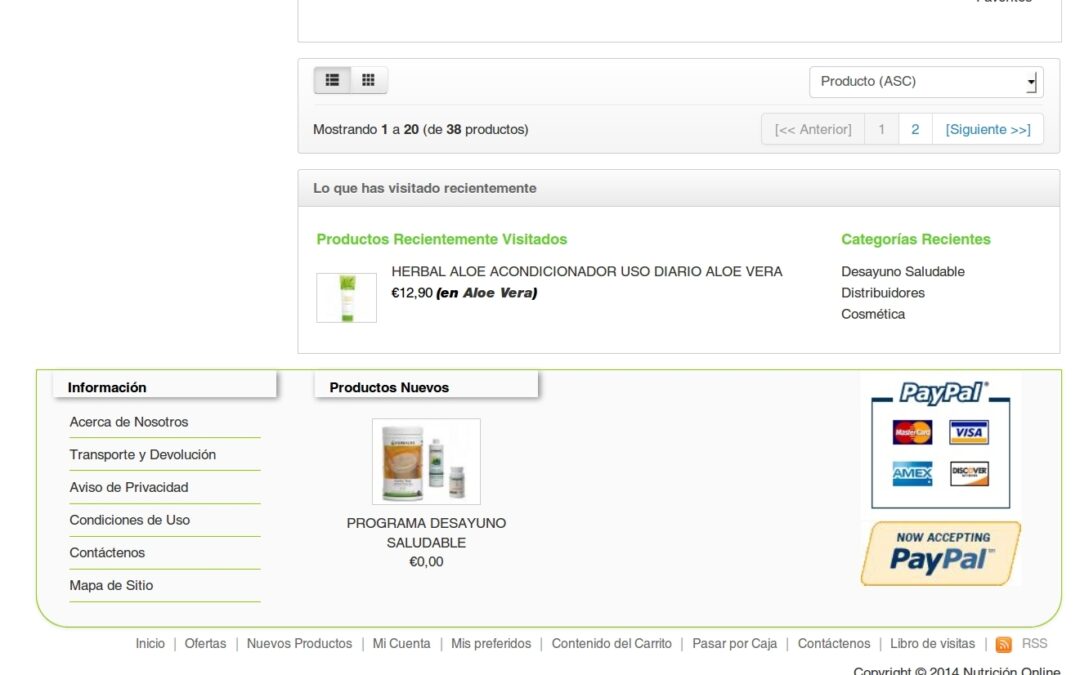
Task: Click the MasterCard logo
Action: [912, 433]
